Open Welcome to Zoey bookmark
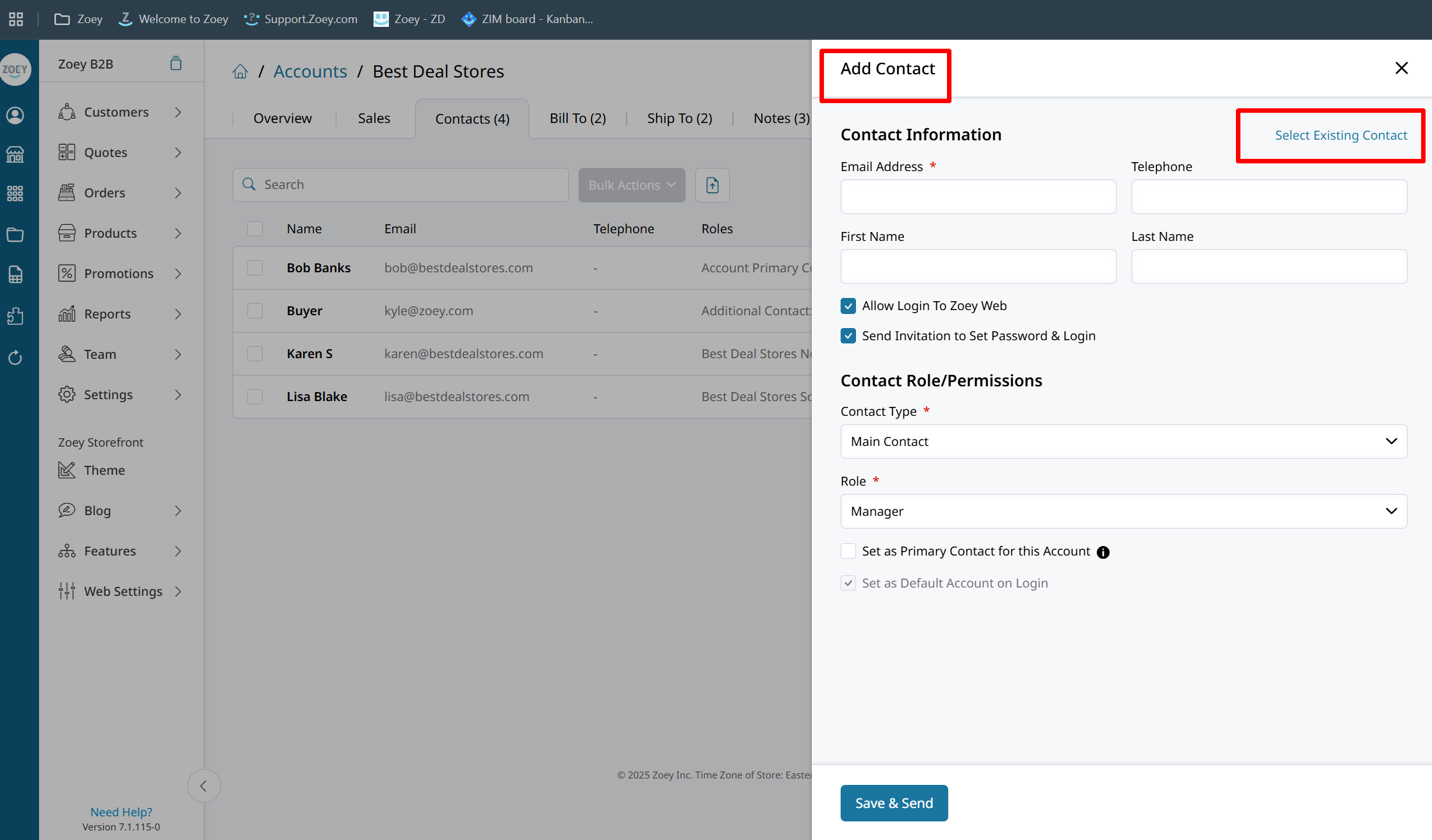This screenshot has height=840, width=1432. 174,19
